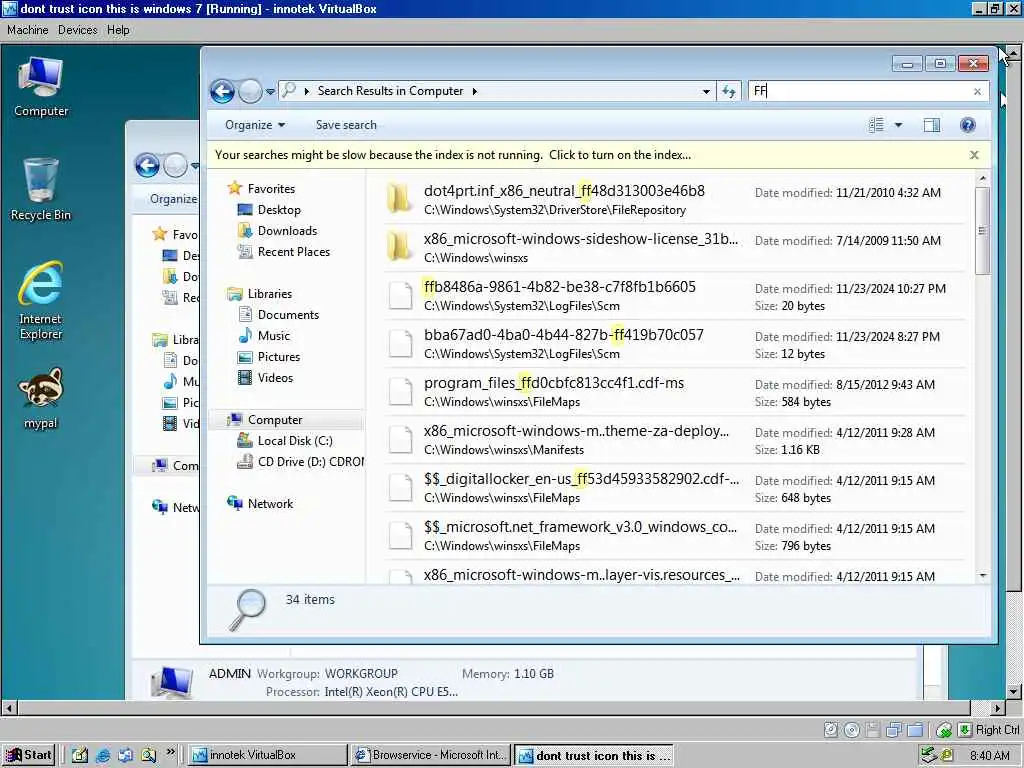Open the view options dropdown arrow
The width and height of the screenshot is (1024, 768).
click(898, 125)
